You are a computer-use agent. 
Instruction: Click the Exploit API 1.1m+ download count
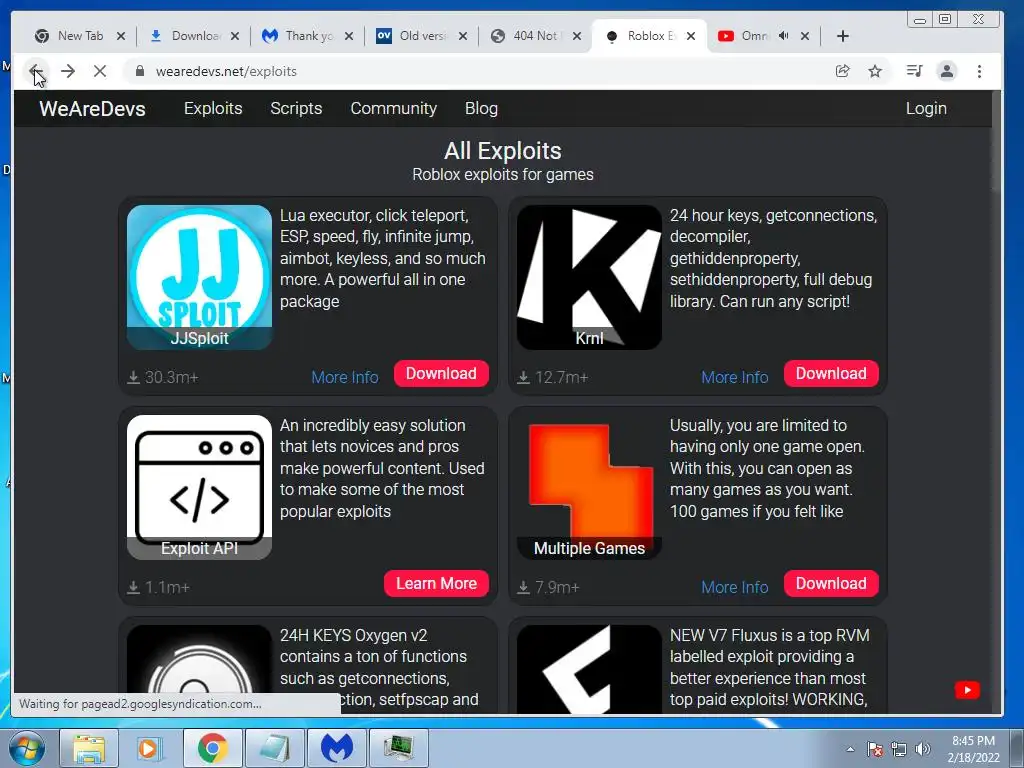coord(158,587)
